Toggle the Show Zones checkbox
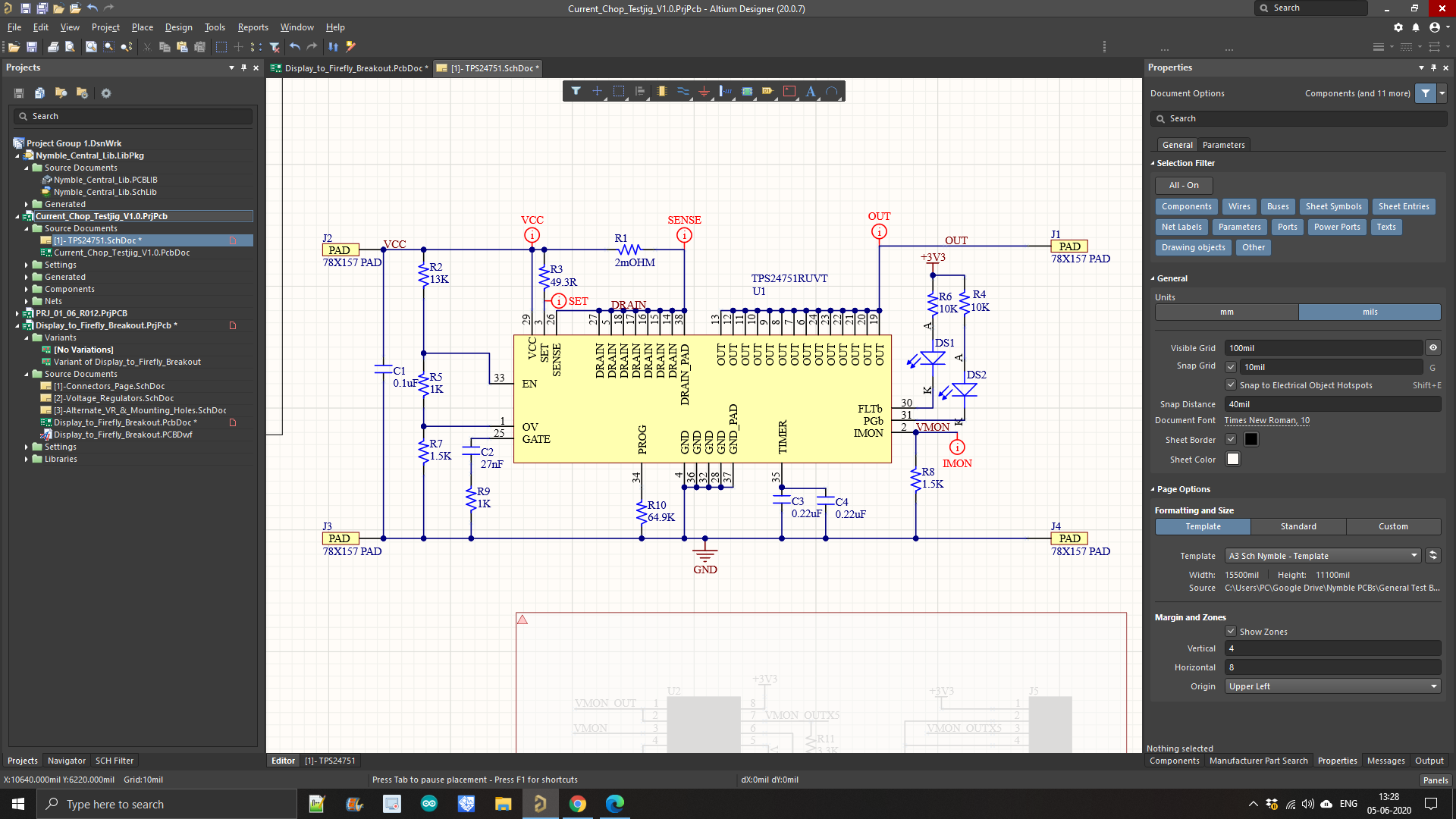The height and width of the screenshot is (819, 1456). click(x=1231, y=632)
